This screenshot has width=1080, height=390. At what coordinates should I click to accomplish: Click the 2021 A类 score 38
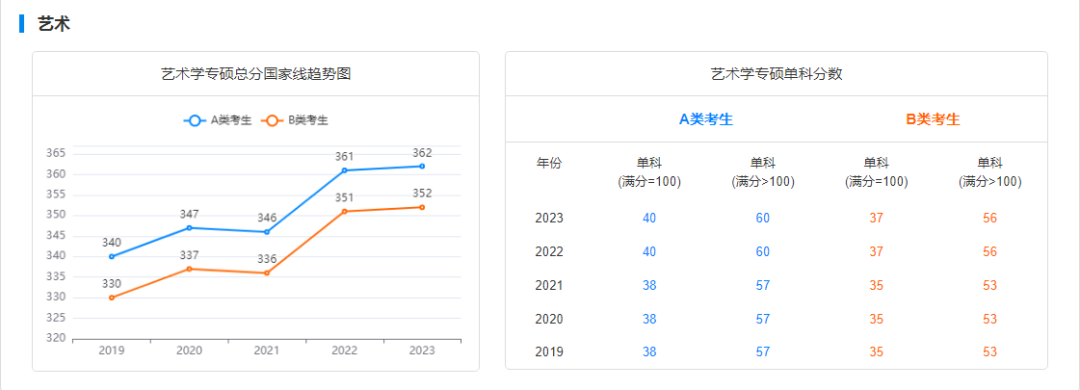coord(650,285)
